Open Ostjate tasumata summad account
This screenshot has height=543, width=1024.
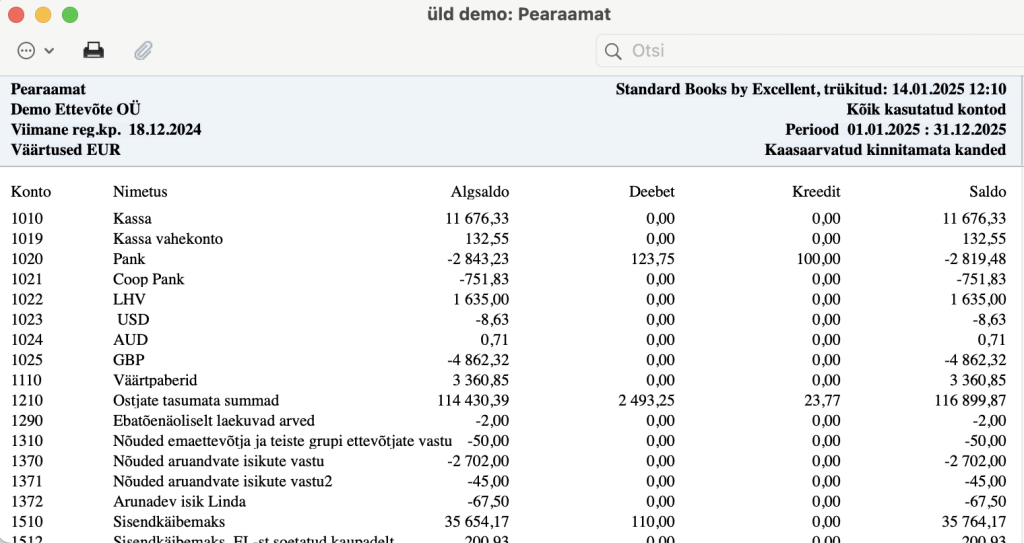[x=508, y=401]
